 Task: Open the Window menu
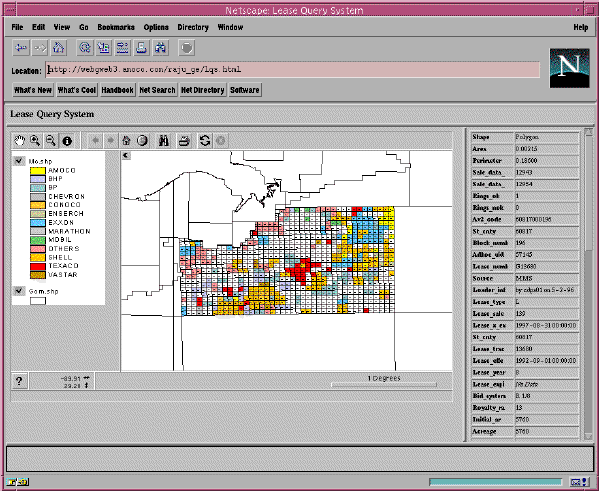click(230, 27)
